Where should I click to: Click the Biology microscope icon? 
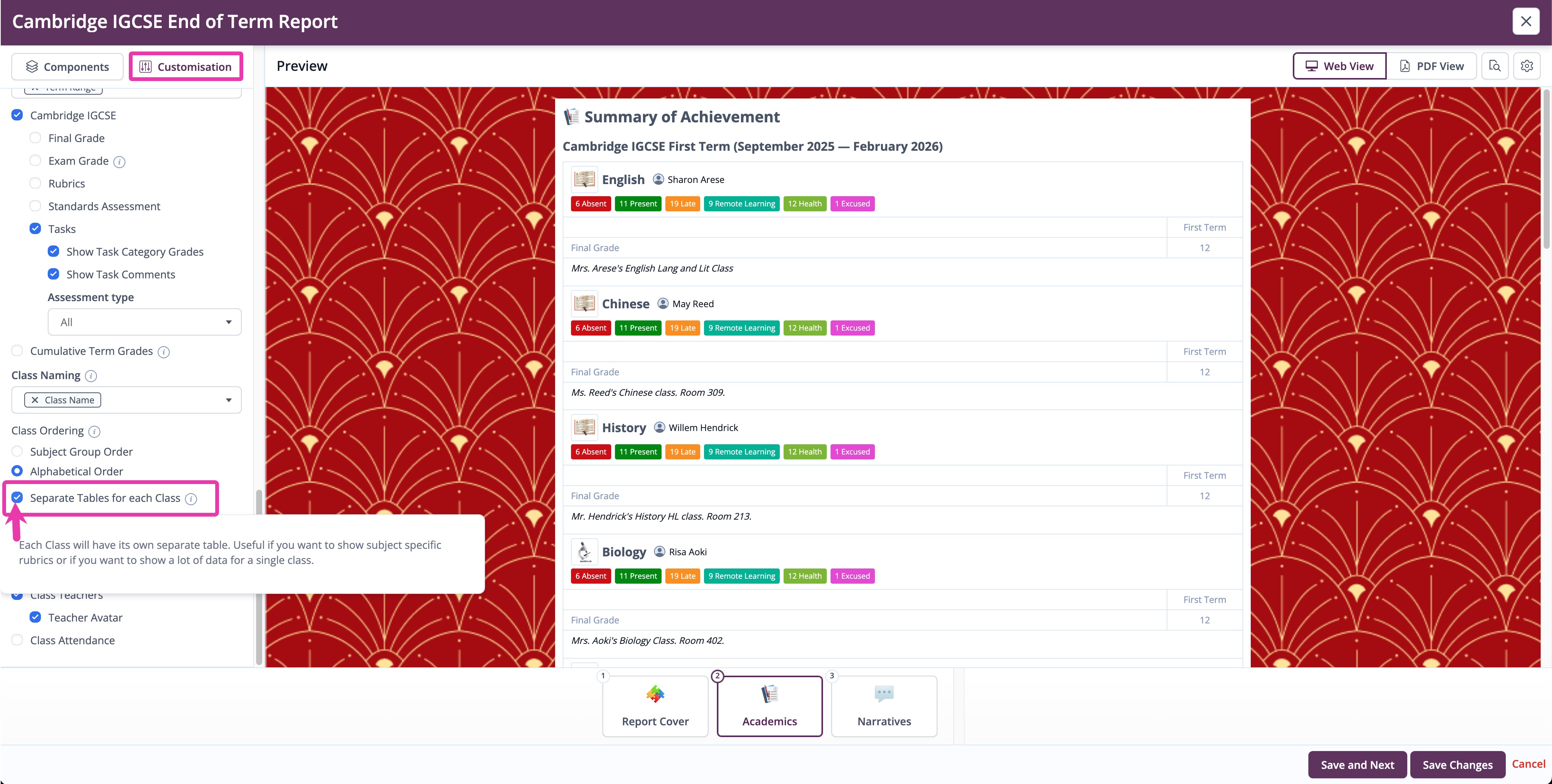[584, 551]
